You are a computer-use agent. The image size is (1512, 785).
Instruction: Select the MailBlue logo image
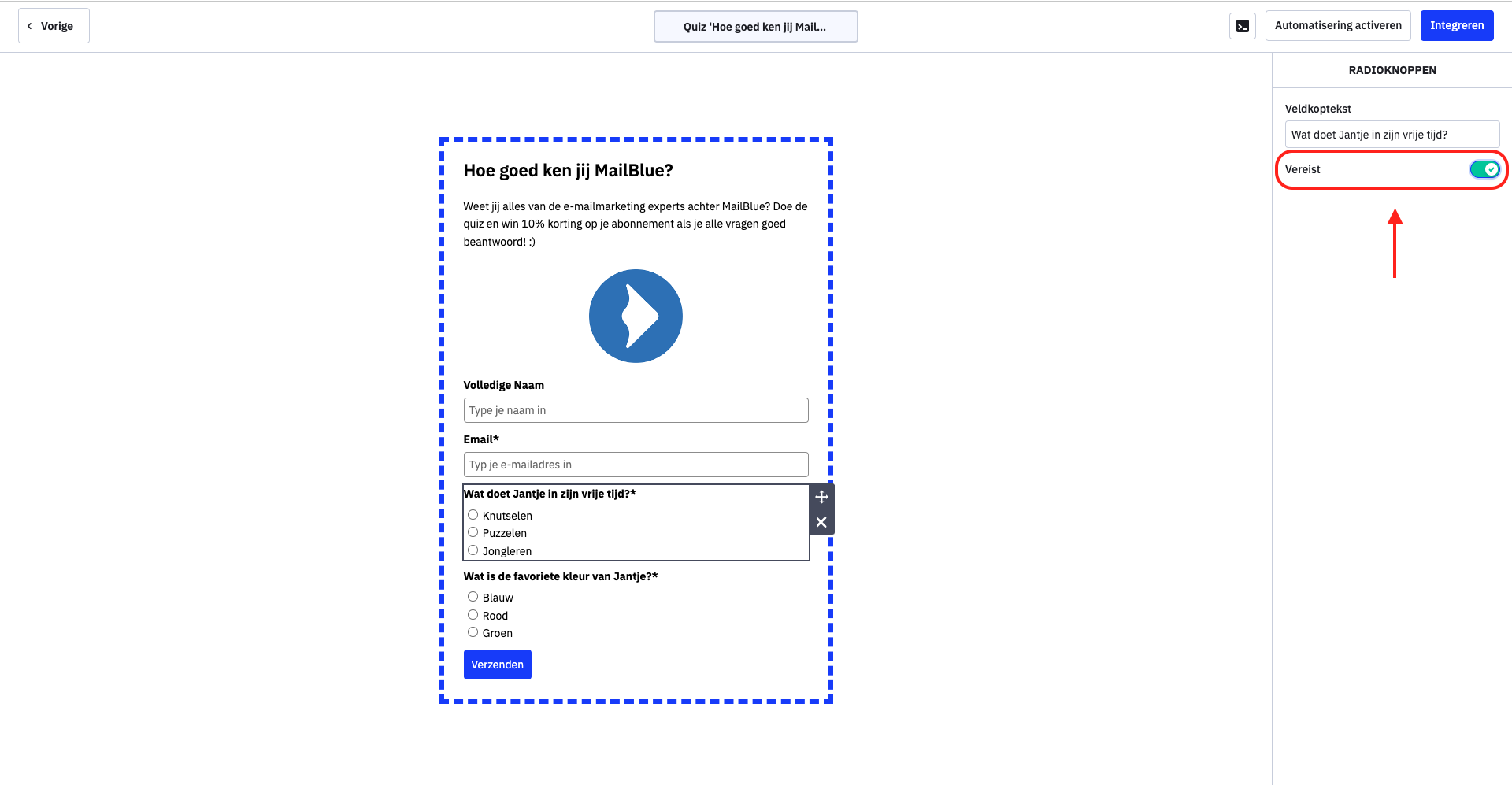tap(636, 316)
